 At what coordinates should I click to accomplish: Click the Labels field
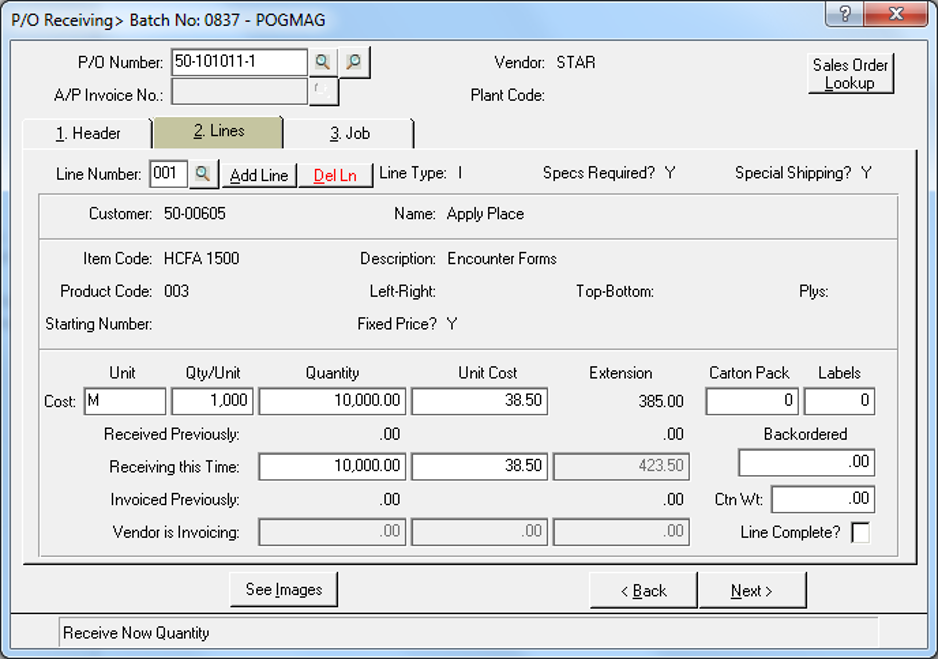tap(840, 401)
